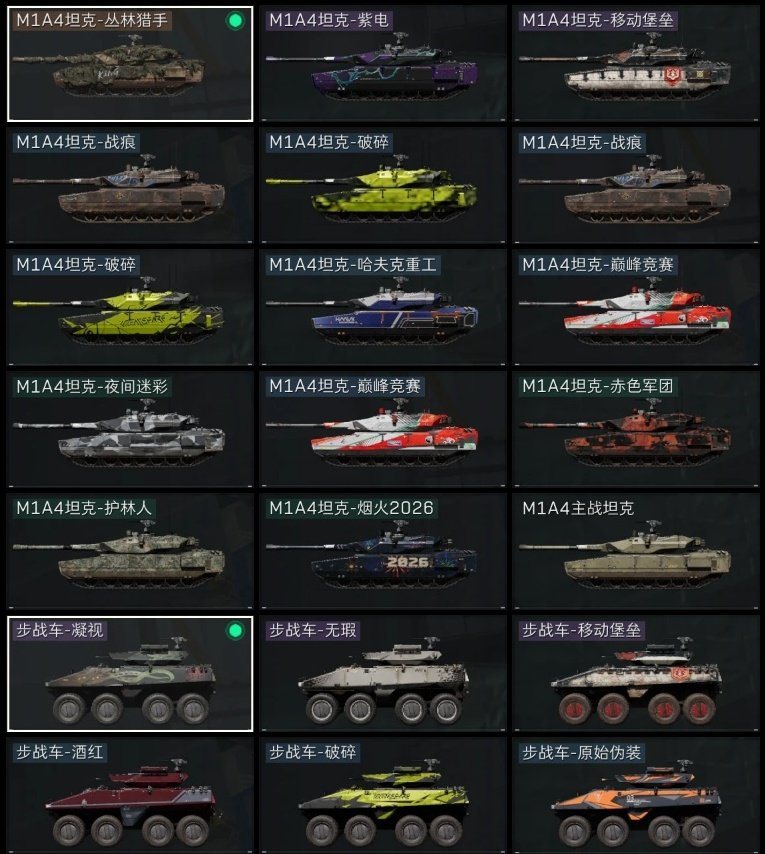The width and height of the screenshot is (765, 854).
Task: Select the 步战车-破碎 lime vehicle skin
Action: coord(383,796)
